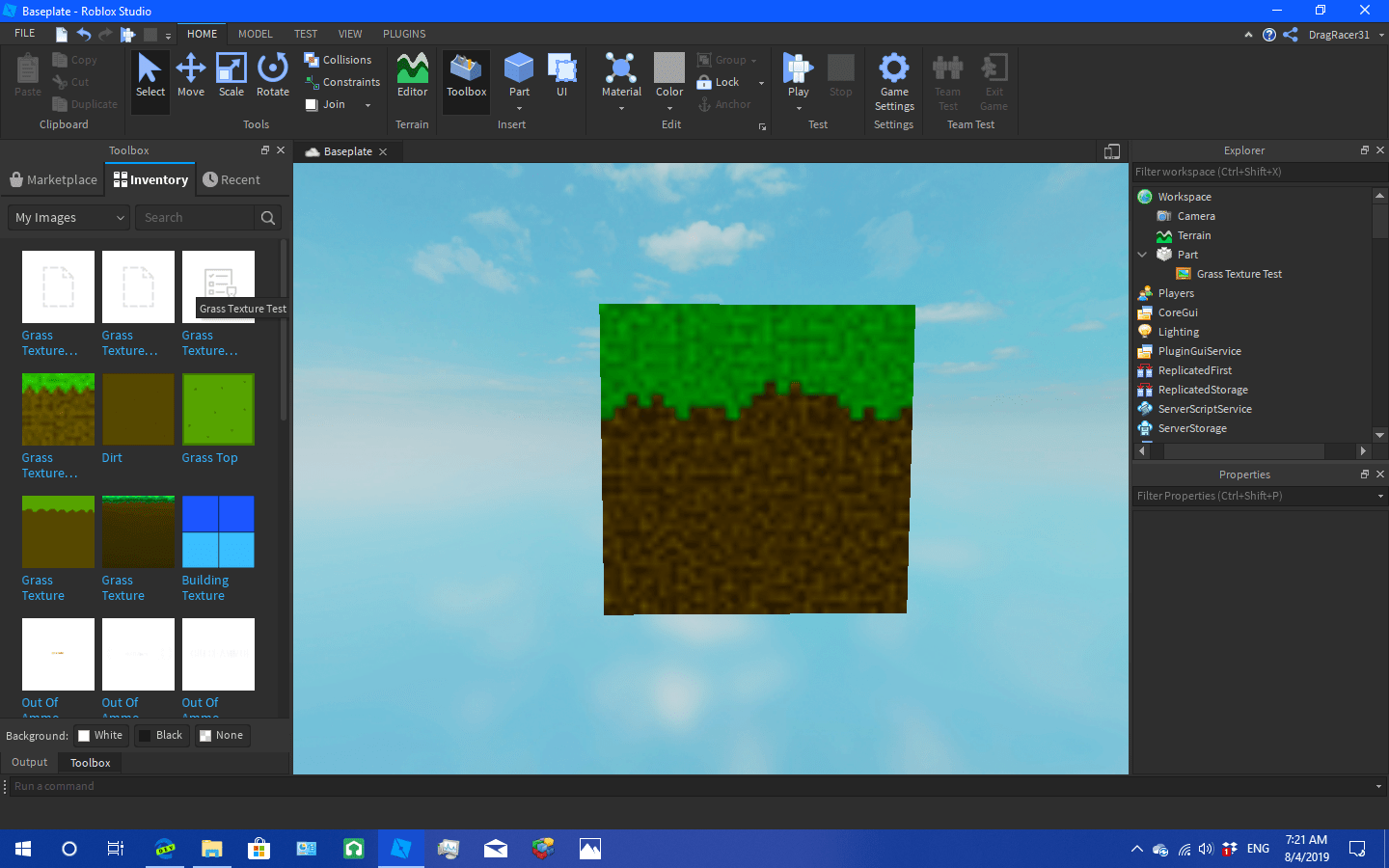Set toolbox background to Black
Viewport: 1389px width, 868px height.
tap(160, 736)
